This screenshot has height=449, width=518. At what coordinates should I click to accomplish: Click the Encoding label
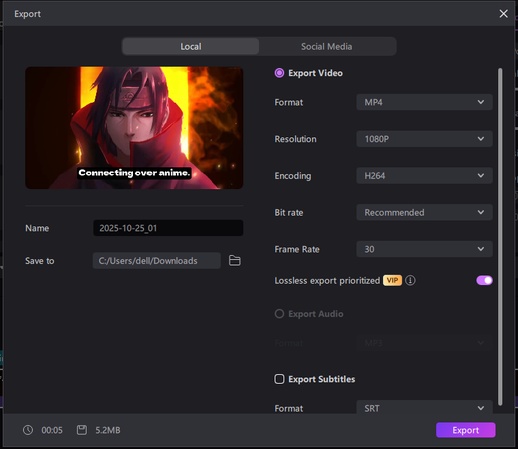tap(293, 176)
